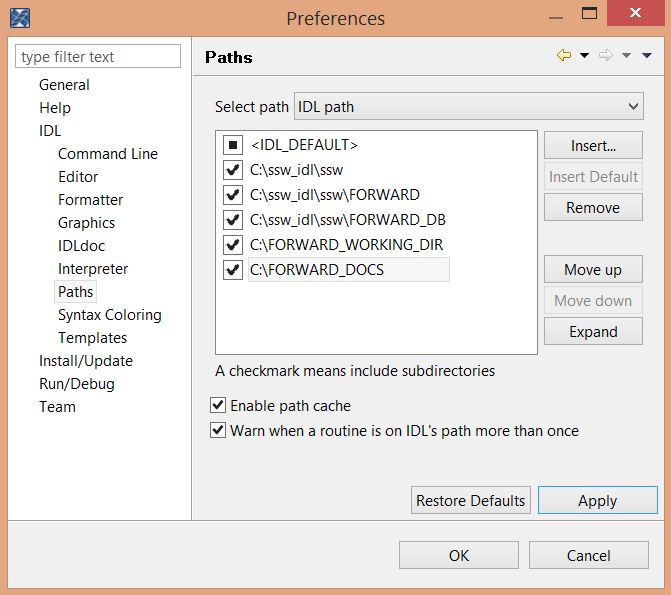Screen dimensions: 671x595
Task: Open the Command Line preferences page
Action: pos(107,154)
